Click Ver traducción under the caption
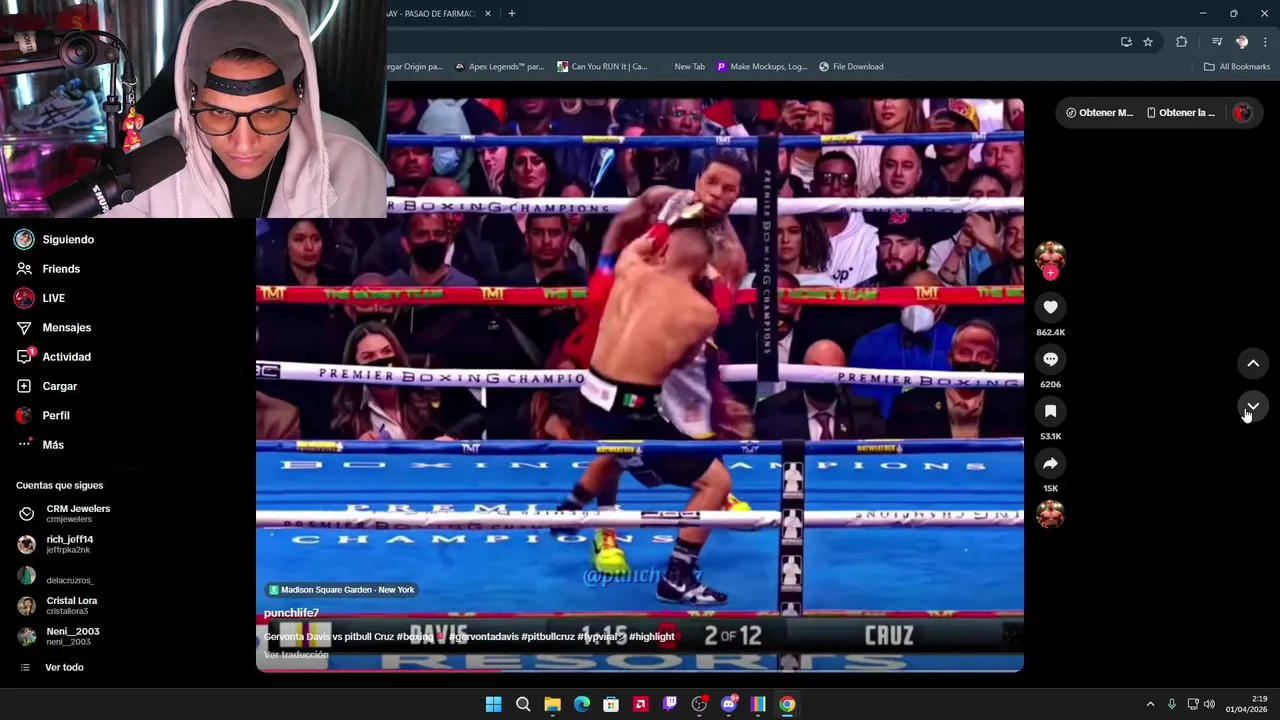This screenshot has width=1280, height=720. (296, 654)
